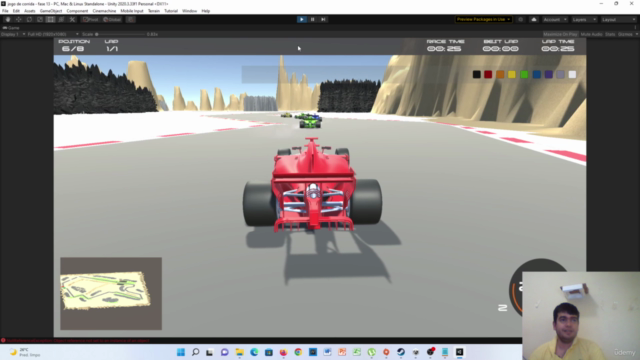Open the Cinemachine menu
640x360 pixels.
point(104,11)
